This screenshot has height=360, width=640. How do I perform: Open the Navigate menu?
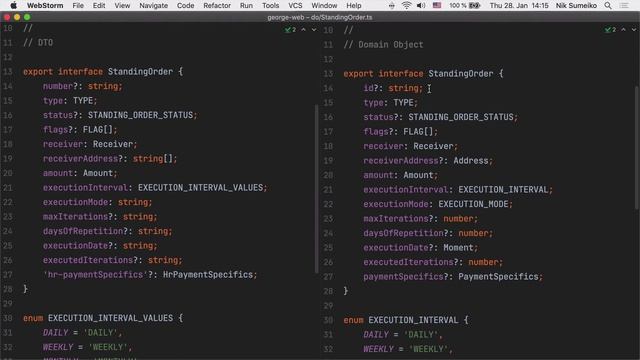153,6
